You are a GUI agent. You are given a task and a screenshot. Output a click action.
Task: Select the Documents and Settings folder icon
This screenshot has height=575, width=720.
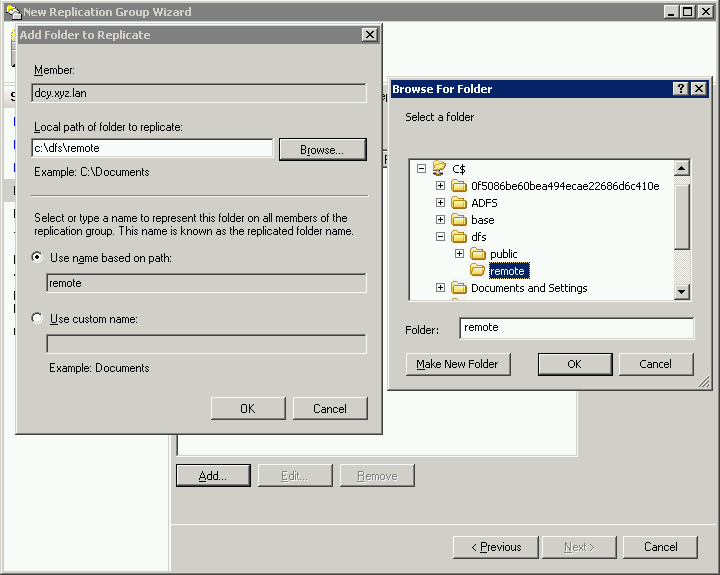[459, 288]
